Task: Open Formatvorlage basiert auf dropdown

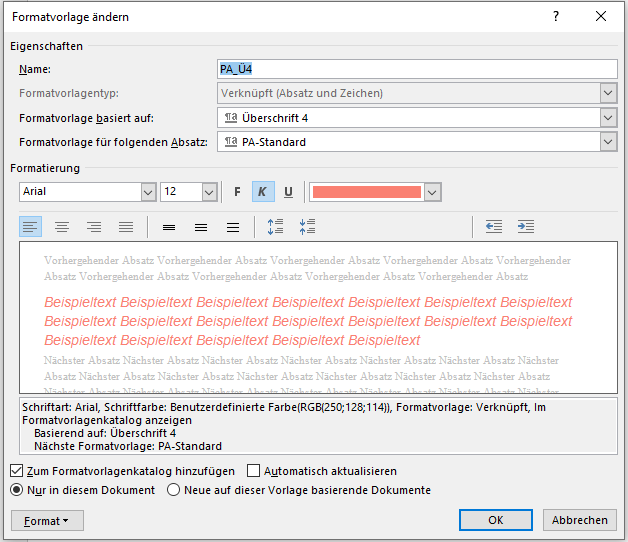Action: pyautogui.click(x=608, y=118)
